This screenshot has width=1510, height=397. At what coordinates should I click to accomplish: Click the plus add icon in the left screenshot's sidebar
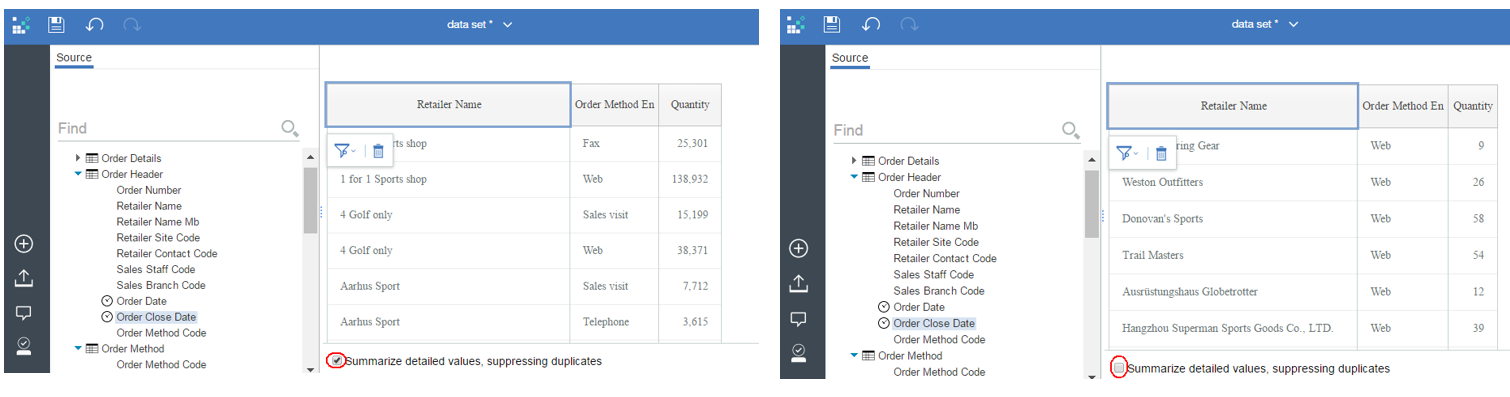(24, 244)
